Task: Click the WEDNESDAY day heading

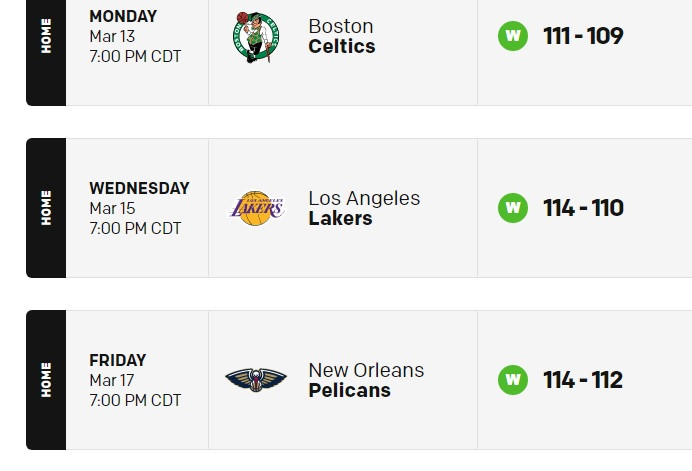Action: pos(139,188)
